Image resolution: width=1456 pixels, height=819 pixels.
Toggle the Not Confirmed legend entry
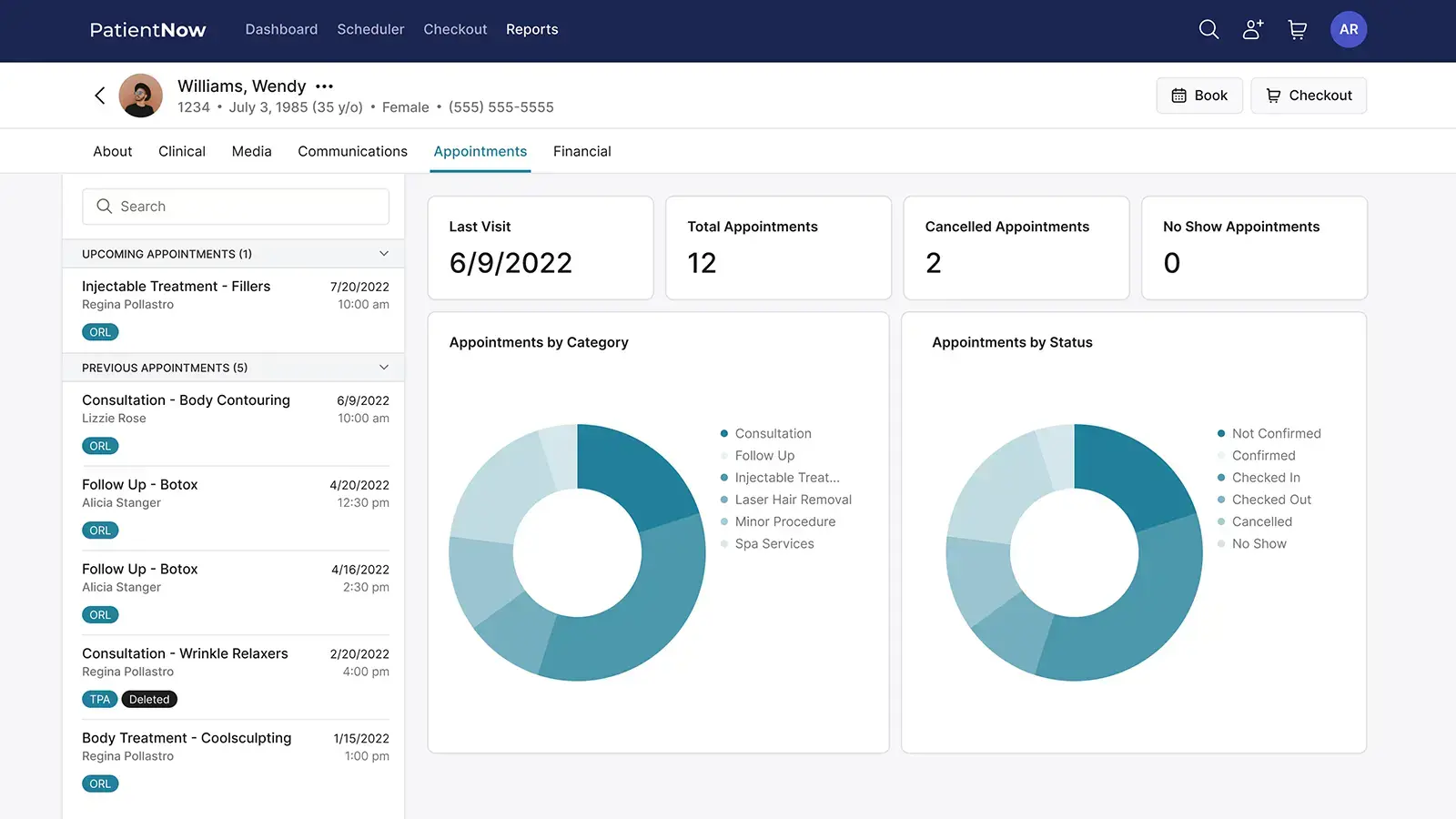(1269, 433)
